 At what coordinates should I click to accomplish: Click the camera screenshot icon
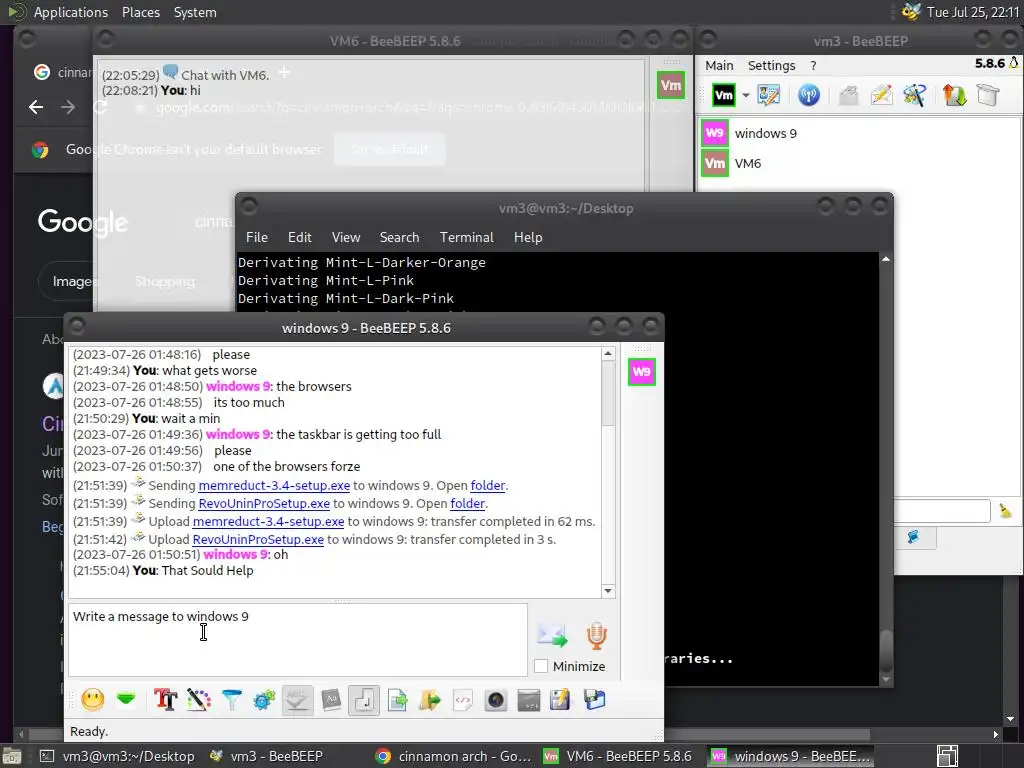[x=496, y=700]
